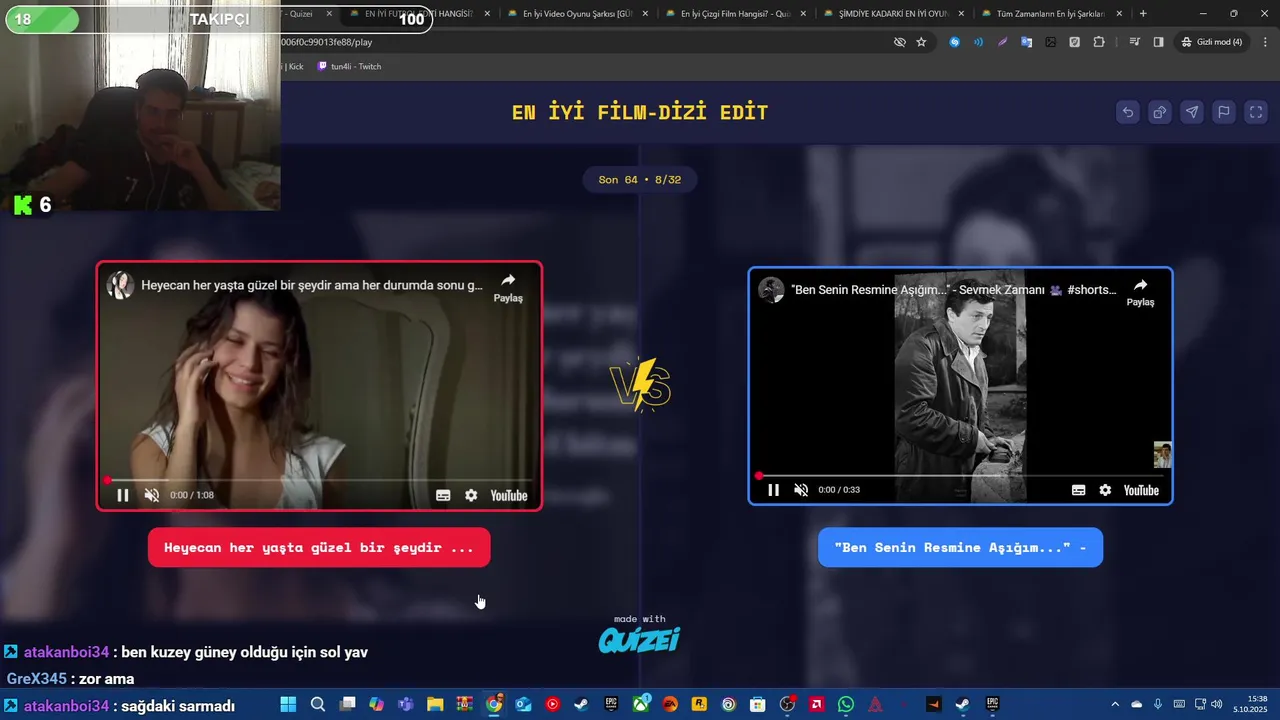Open Chrome three-dot menu
This screenshot has height=720, width=1280.
1264,42
